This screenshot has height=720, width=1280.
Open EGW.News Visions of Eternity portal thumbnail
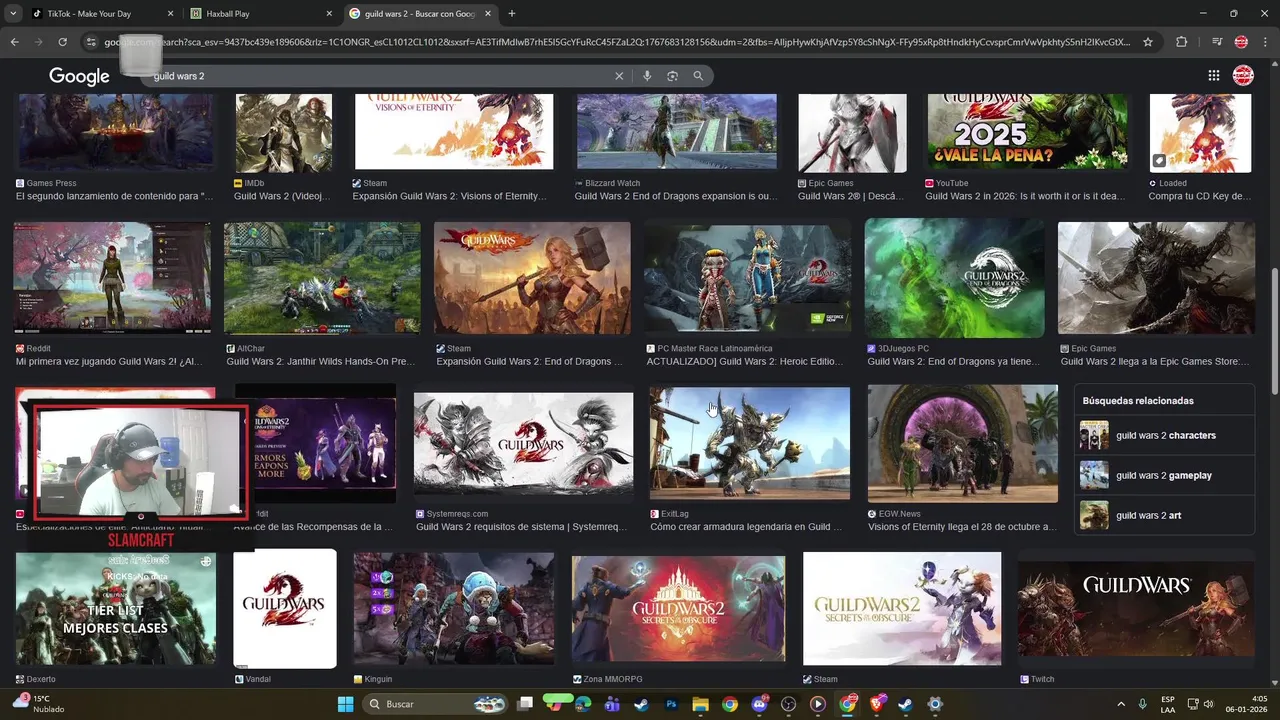pyautogui.click(x=963, y=443)
